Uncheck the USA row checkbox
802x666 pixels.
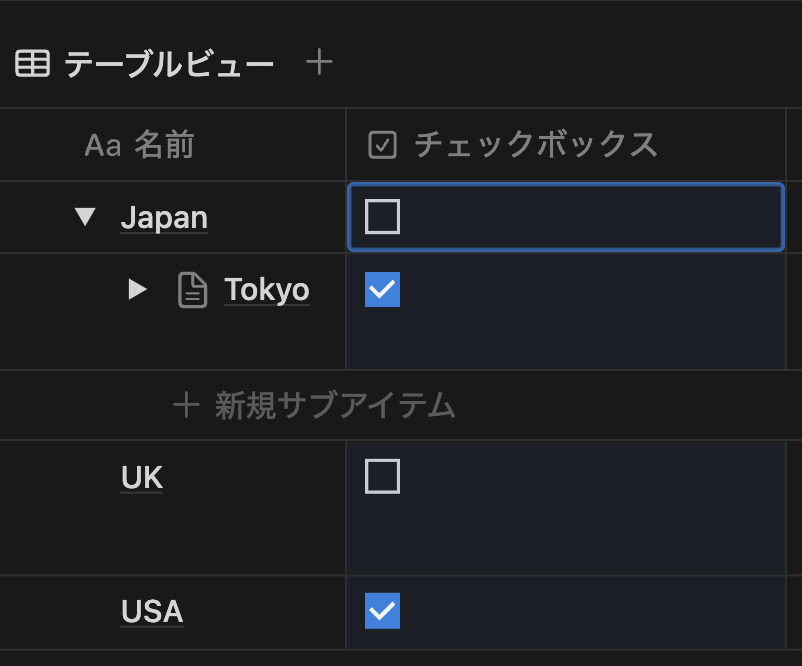coord(382,610)
